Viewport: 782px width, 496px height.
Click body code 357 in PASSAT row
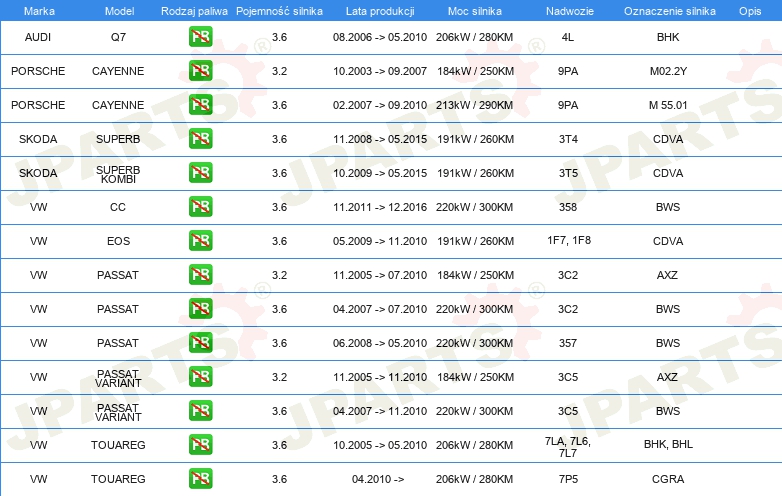click(568, 343)
